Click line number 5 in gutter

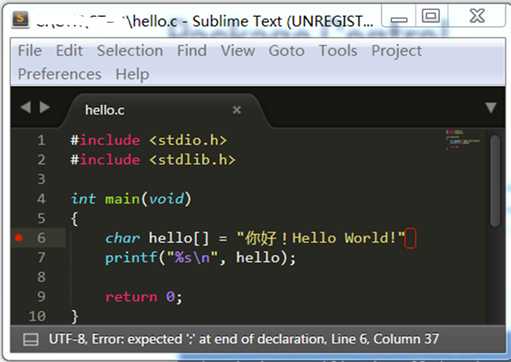pos(41,218)
